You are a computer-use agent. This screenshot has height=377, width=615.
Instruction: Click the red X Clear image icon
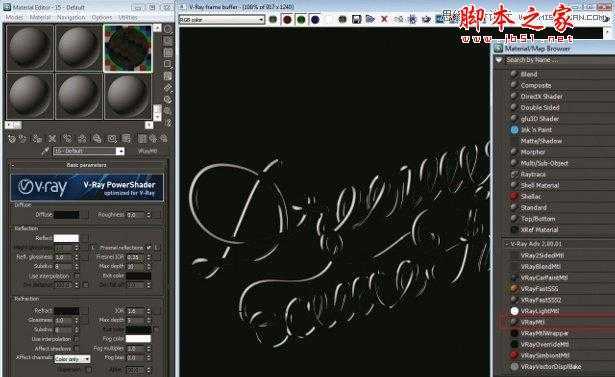pyautogui.click(x=384, y=19)
